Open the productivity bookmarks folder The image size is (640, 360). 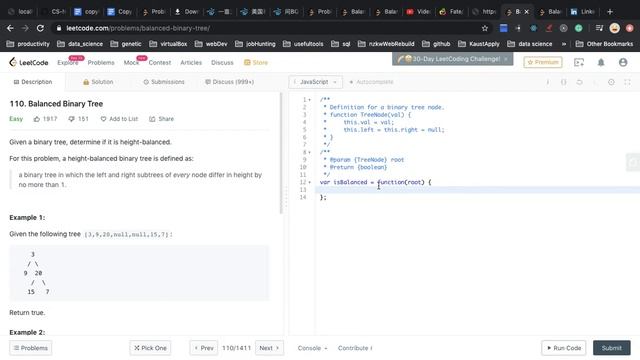pos(28,44)
